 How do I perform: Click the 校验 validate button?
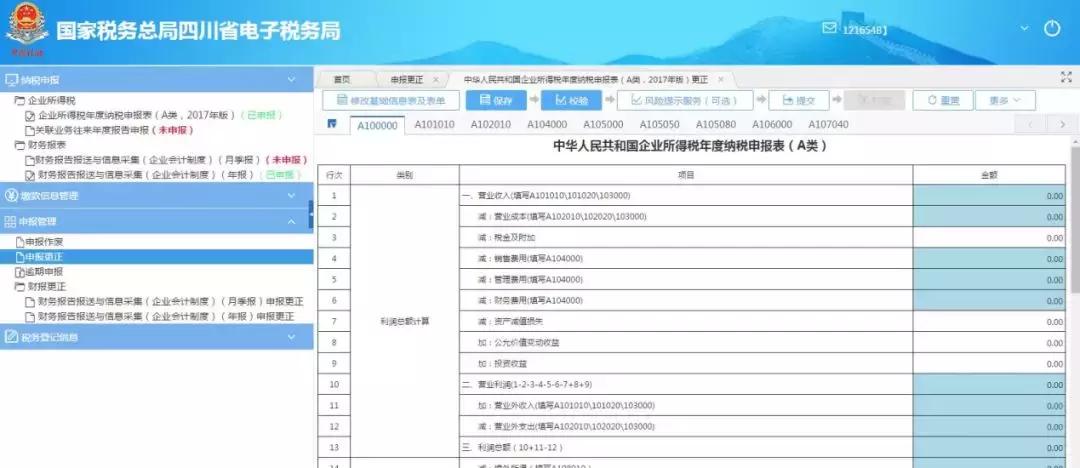pos(572,101)
